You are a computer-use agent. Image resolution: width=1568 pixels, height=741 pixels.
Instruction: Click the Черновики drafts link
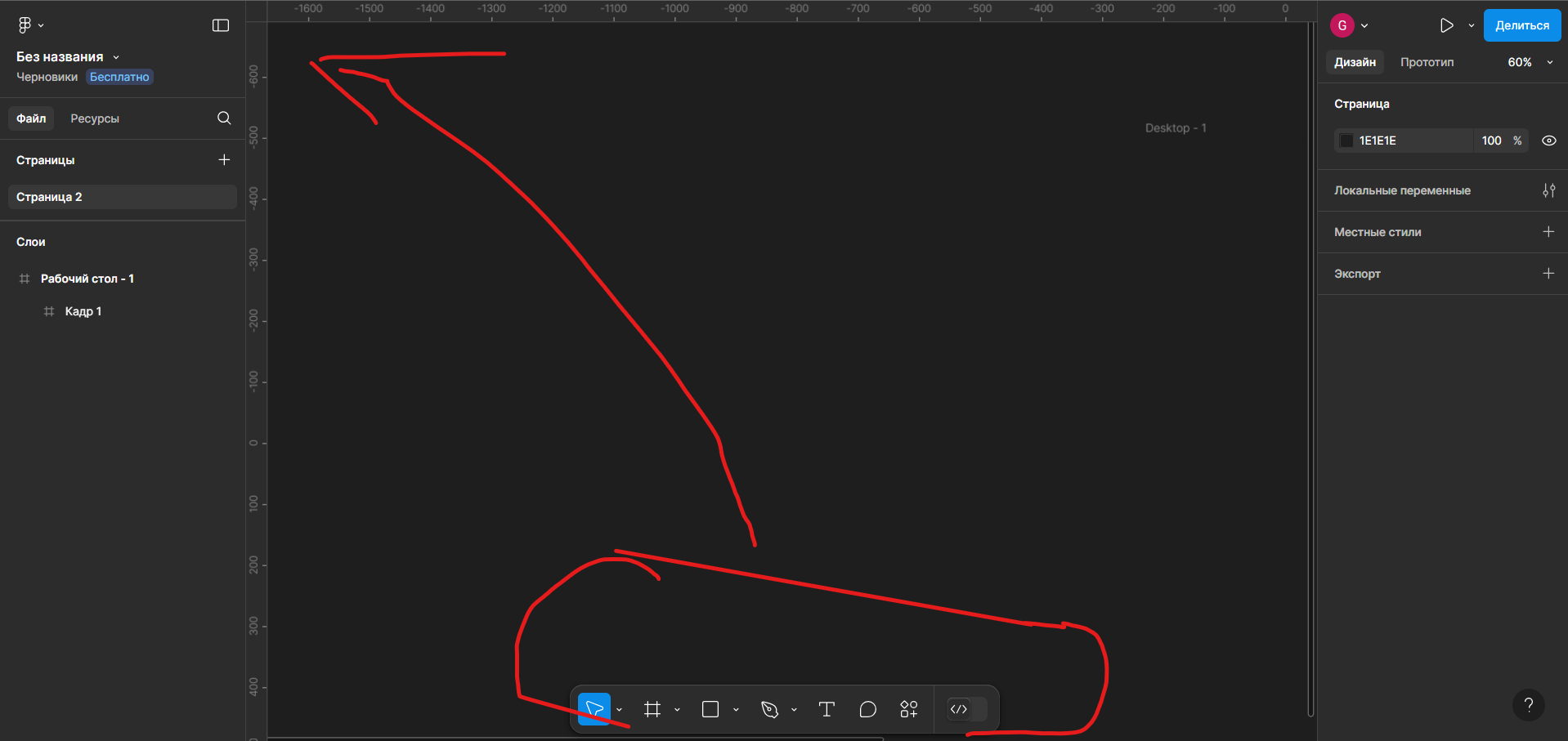tap(47, 77)
